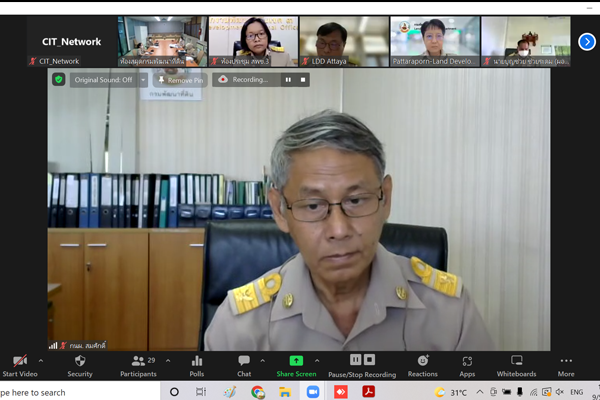Select LDD Attaya video thumbnail
Image resolution: width=600 pixels, height=400 pixels.
point(344,41)
